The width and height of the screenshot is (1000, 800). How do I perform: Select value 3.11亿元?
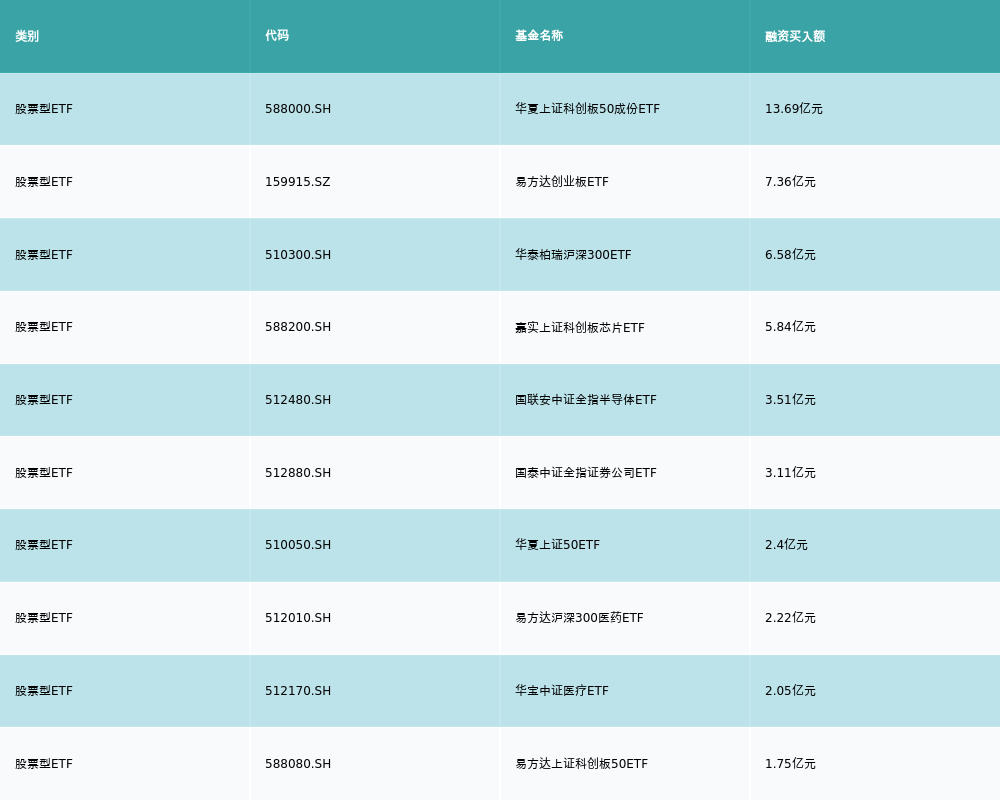click(790, 473)
